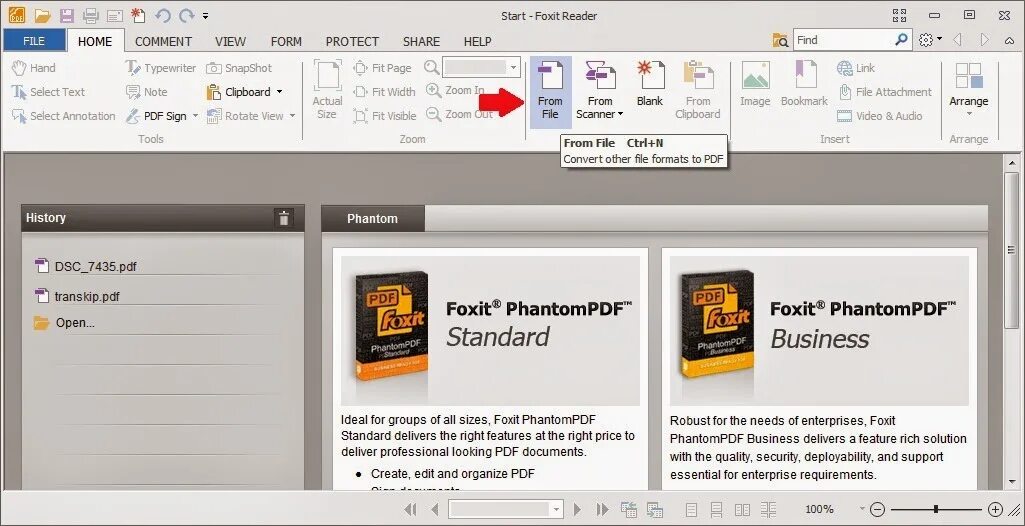
Task: Select the Note tool
Action: [x=146, y=92]
